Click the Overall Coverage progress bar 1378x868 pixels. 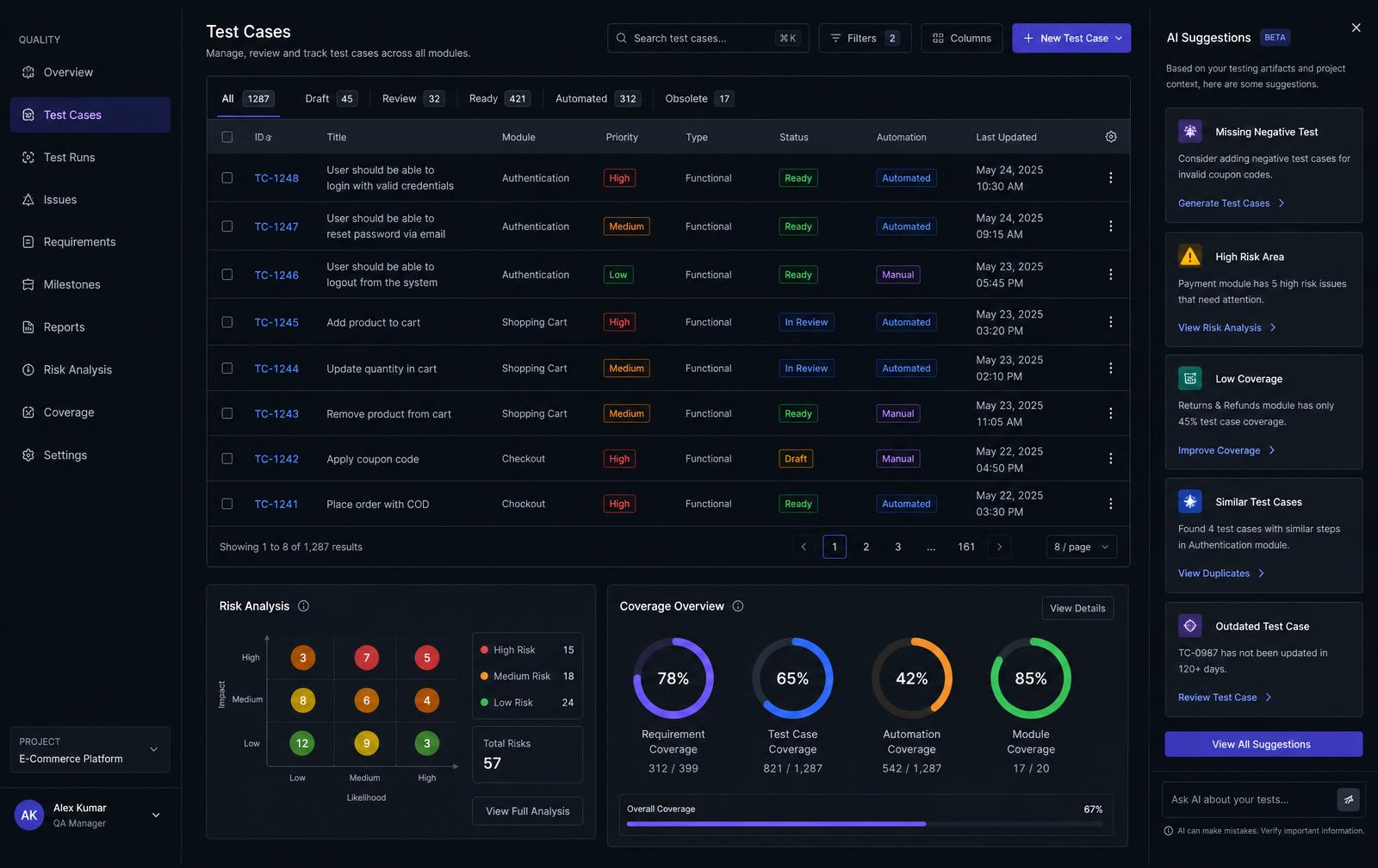[x=865, y=824]
